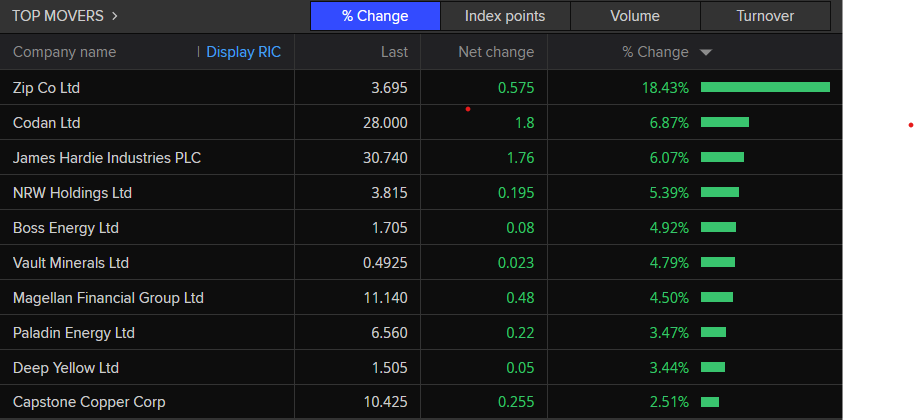This screenshot has width=914, height=420.
Task: Click the Display RIC link
Action: point(243,52)
